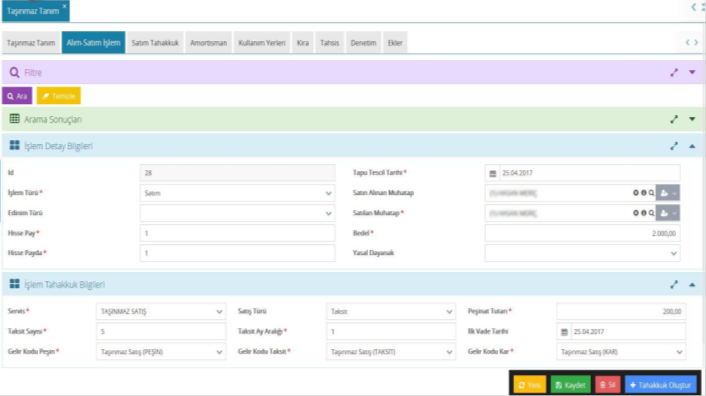Image resolution: width=706 pixels, height=396 pixels.
Task: Maximize the İşlem Tahakkuk Bilgileri panel
Action: click(x=674, y=284)
